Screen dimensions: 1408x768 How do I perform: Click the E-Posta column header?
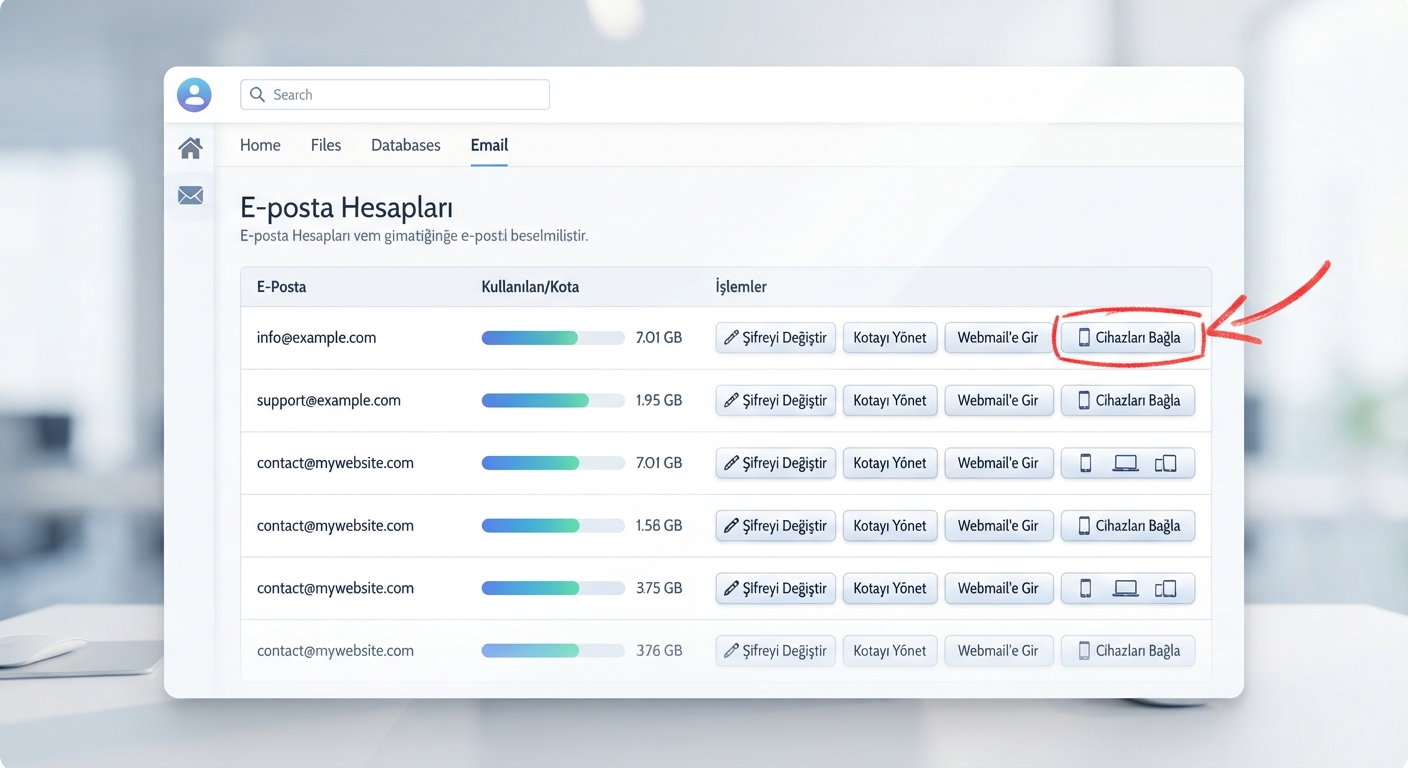[281, 287]
